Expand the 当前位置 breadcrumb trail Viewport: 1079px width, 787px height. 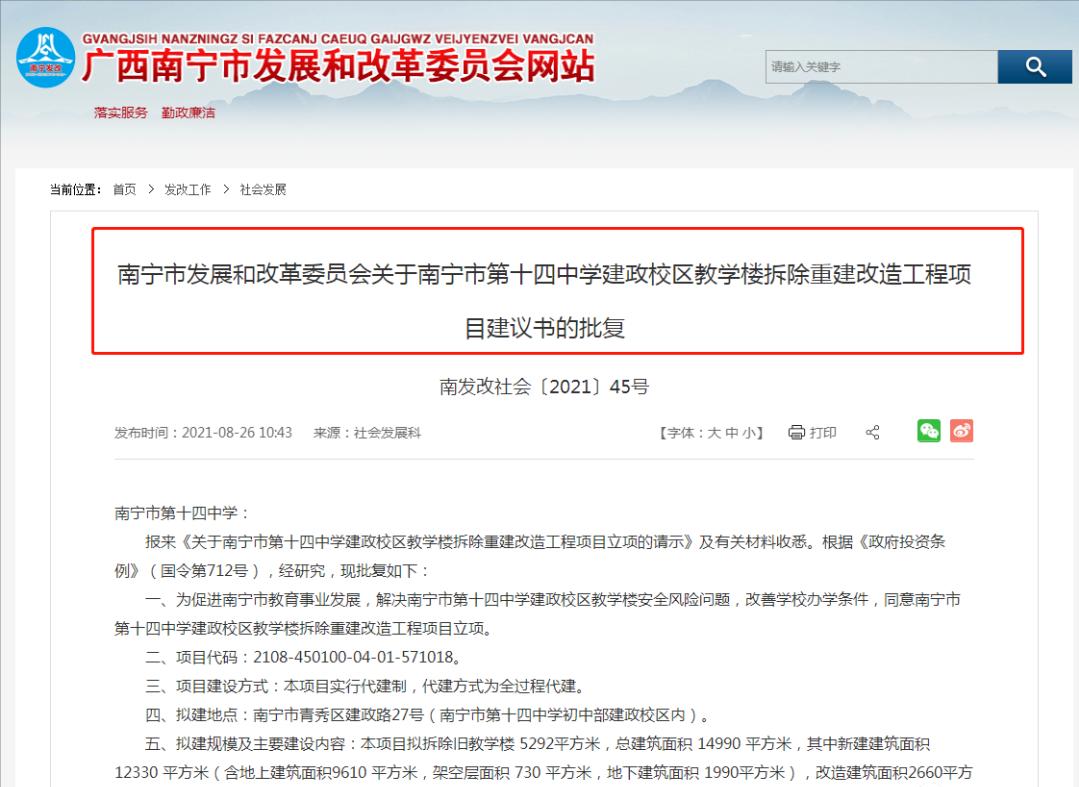[75, 188]
